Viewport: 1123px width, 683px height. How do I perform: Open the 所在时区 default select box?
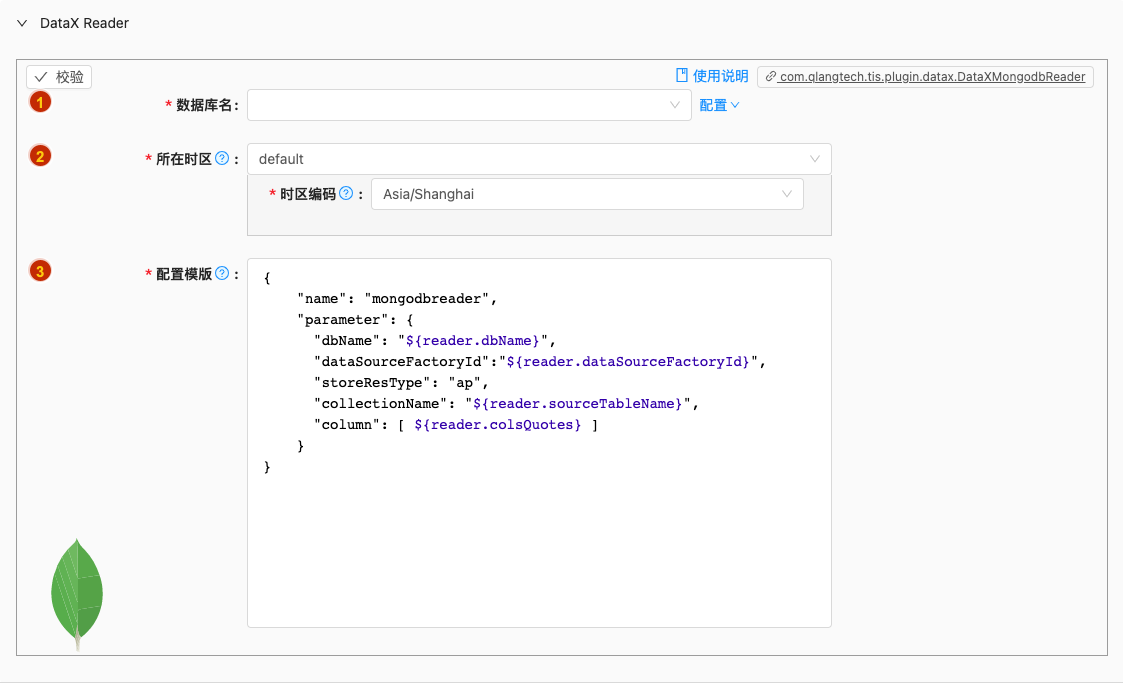click(539, 159)
